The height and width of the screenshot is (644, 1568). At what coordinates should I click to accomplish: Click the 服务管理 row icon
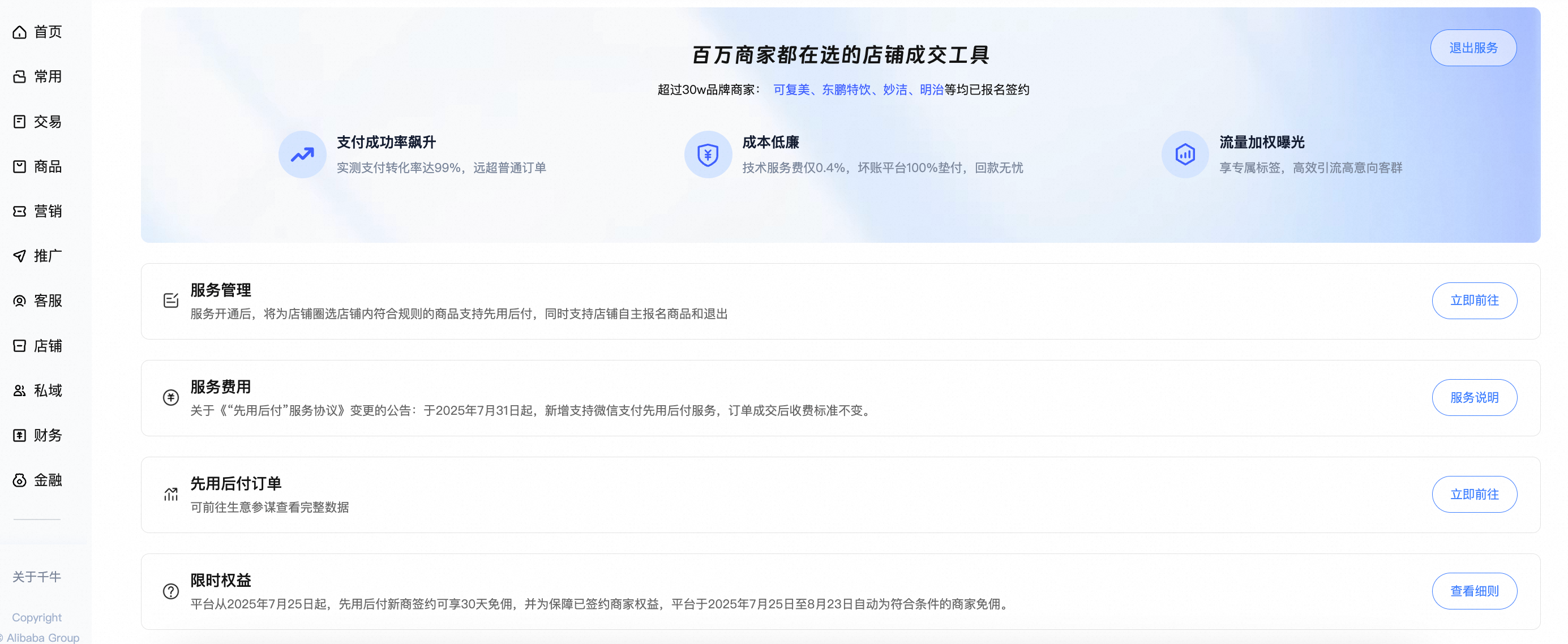point(171,300)
